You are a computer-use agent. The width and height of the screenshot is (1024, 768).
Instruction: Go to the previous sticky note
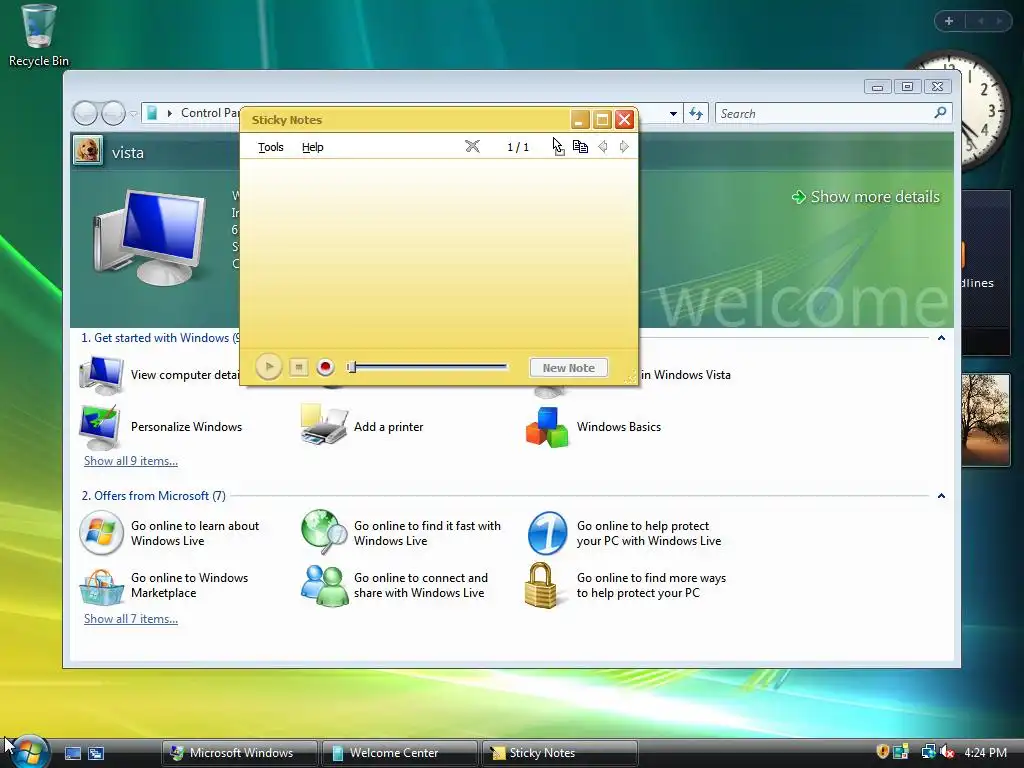(x=603, y=146)
